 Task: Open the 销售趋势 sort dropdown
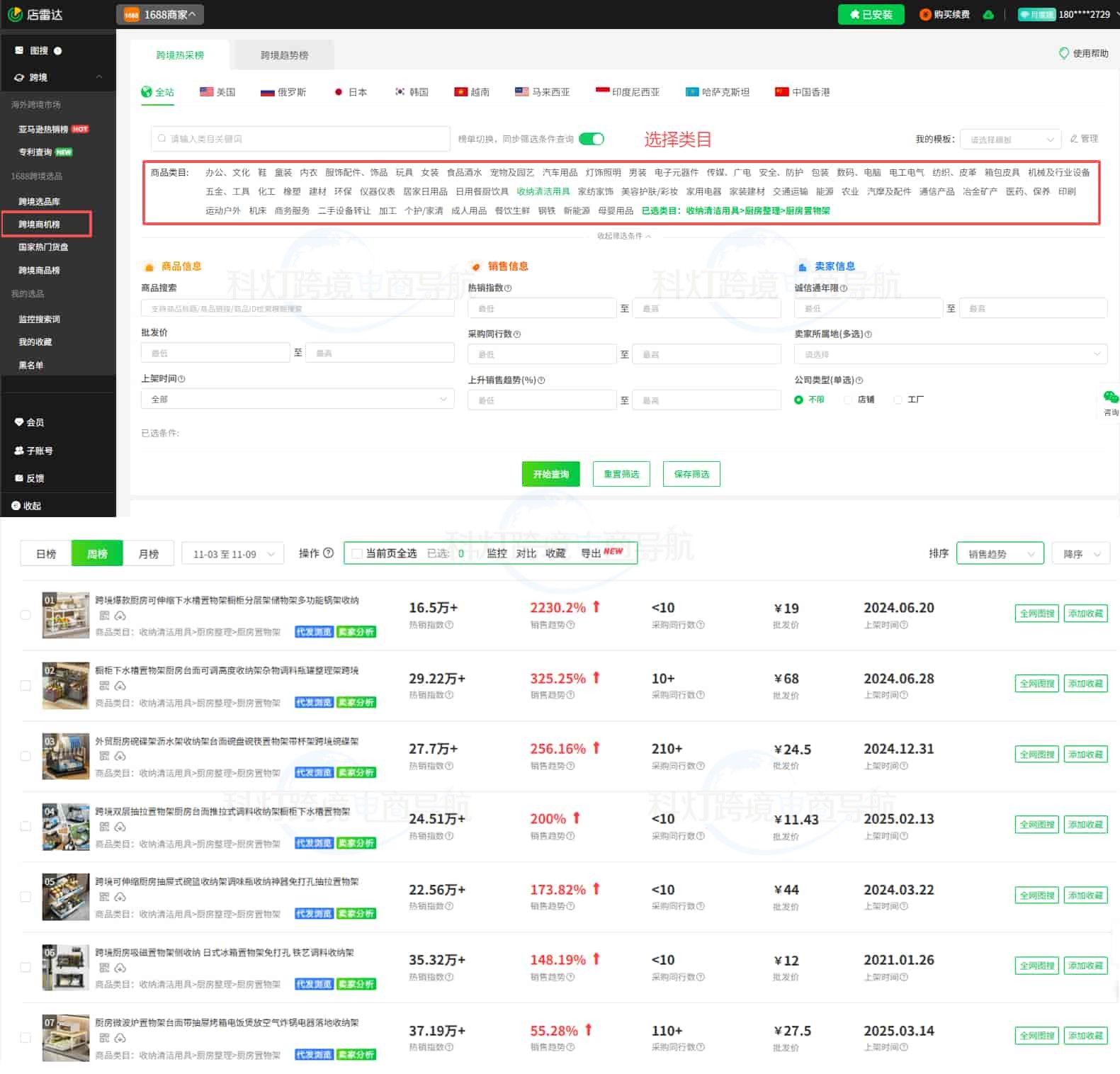coord(1000,553)
